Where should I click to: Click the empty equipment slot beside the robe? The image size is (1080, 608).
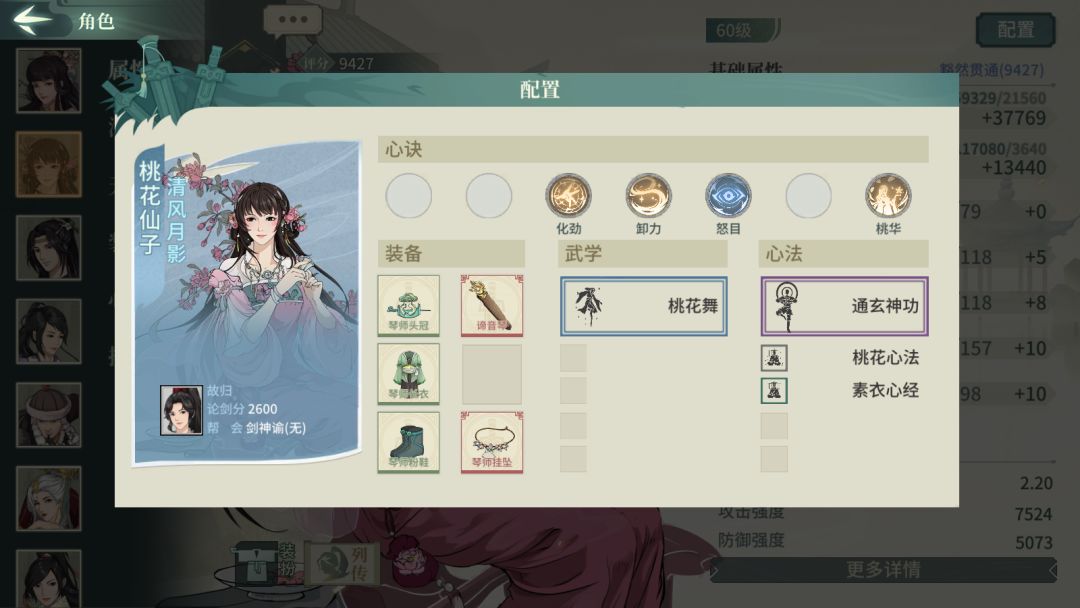coord(492,374)
